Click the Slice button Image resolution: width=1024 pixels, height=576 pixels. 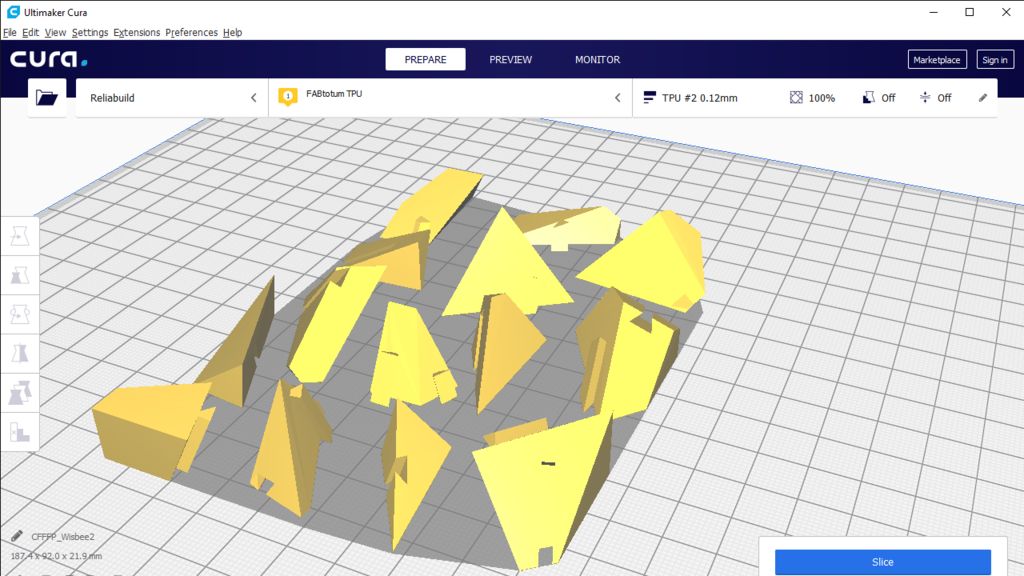pos(883,562)
